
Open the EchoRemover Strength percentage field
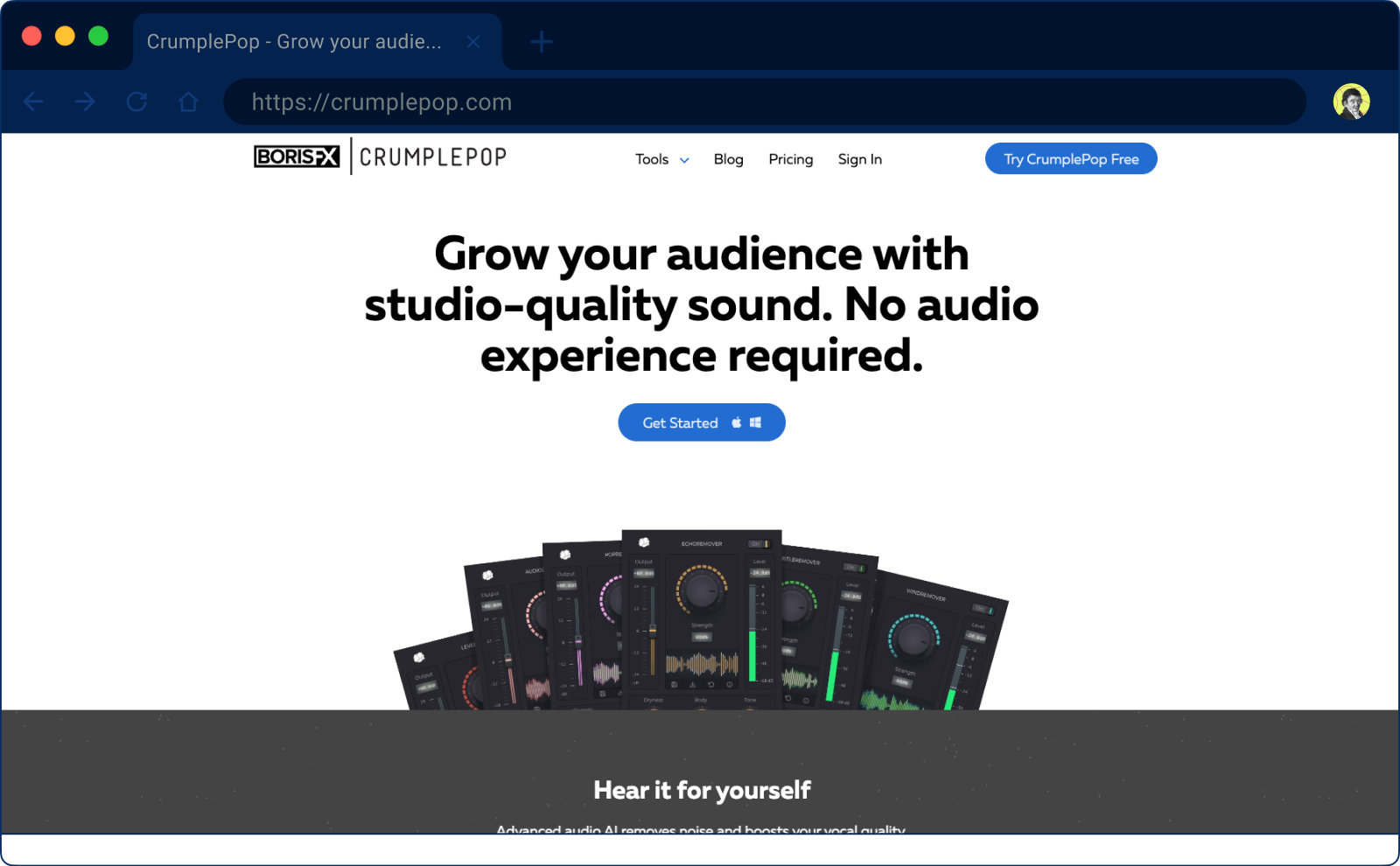(x=702, y=637)
